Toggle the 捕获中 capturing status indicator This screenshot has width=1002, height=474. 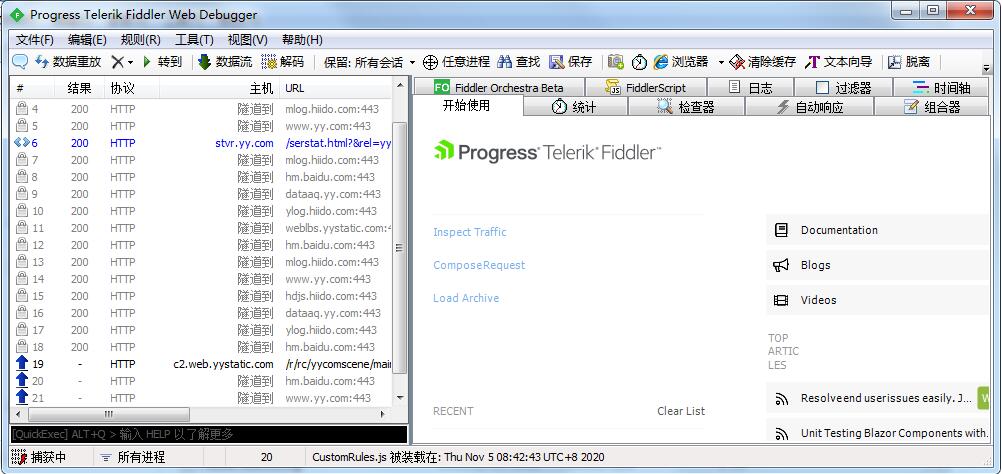(x=40, y=457)
